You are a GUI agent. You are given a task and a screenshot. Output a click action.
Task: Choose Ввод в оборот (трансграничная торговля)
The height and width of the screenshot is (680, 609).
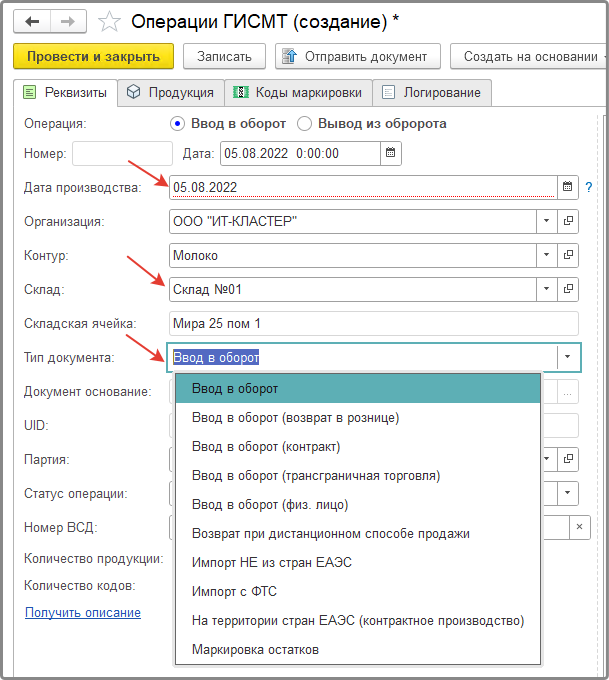[358, 476]
